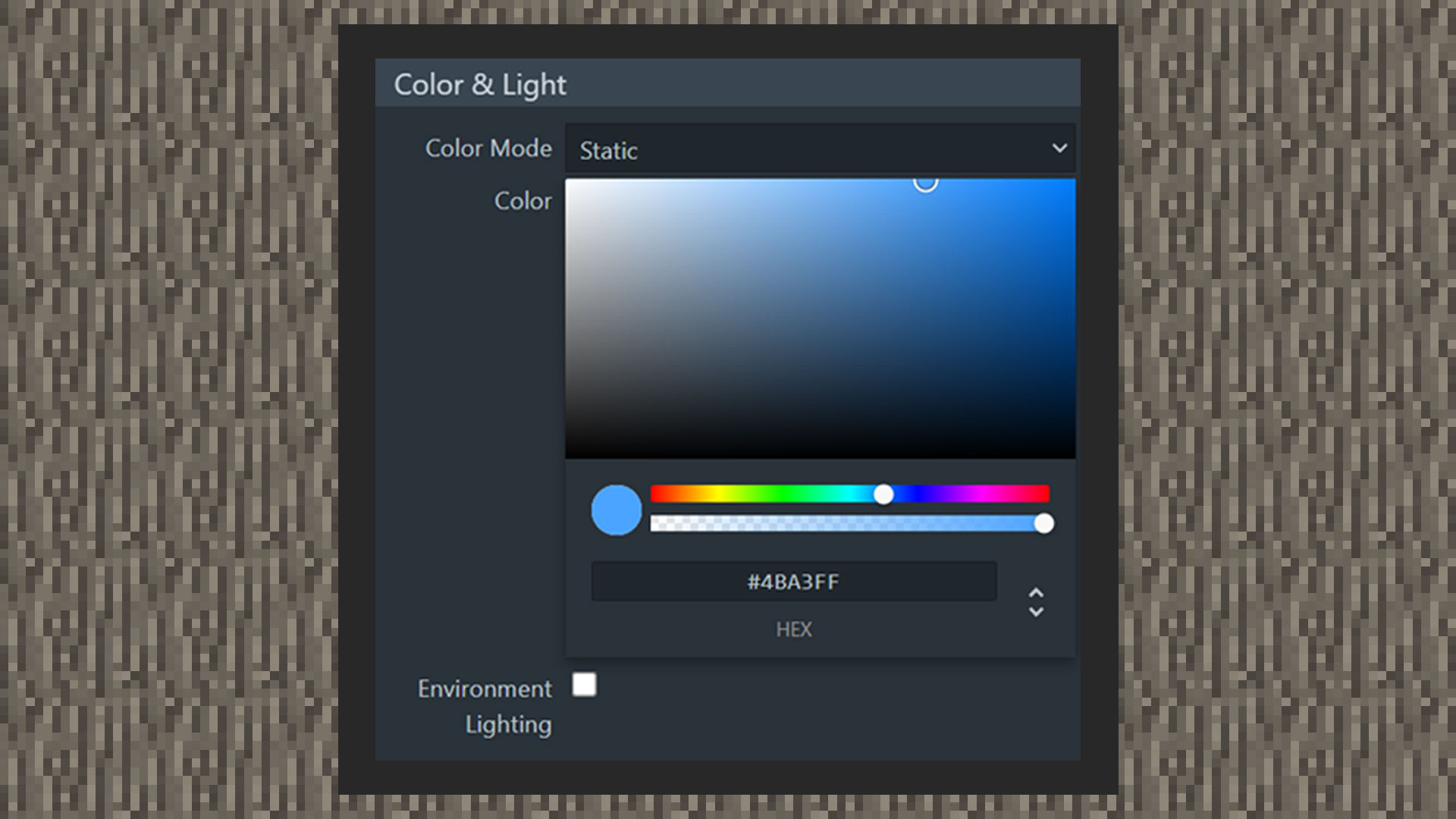
Task: Pick the most saturated blue in top-right corner
Action: [1072, 182]
